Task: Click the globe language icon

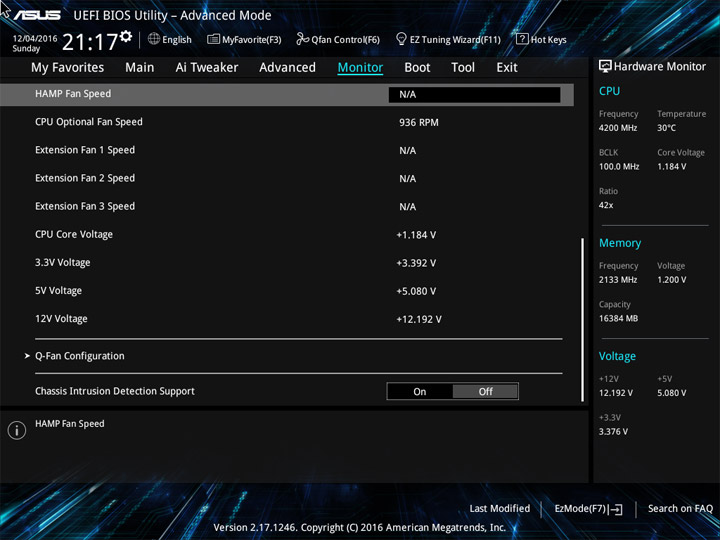Action: 154,39
